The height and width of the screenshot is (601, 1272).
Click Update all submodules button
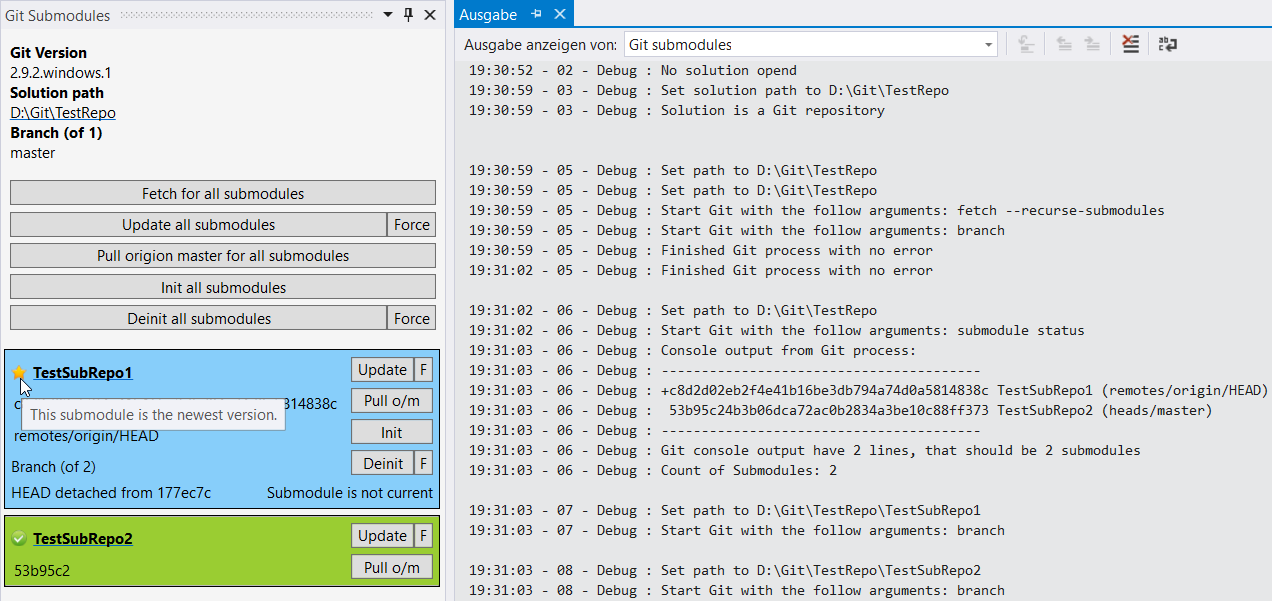[198, 224]
